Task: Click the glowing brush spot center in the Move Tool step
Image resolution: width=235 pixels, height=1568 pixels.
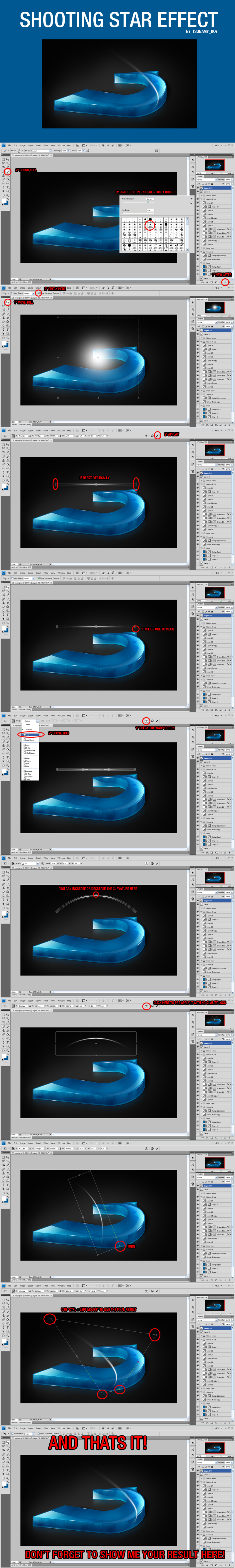Action: [x=98, y=357]
